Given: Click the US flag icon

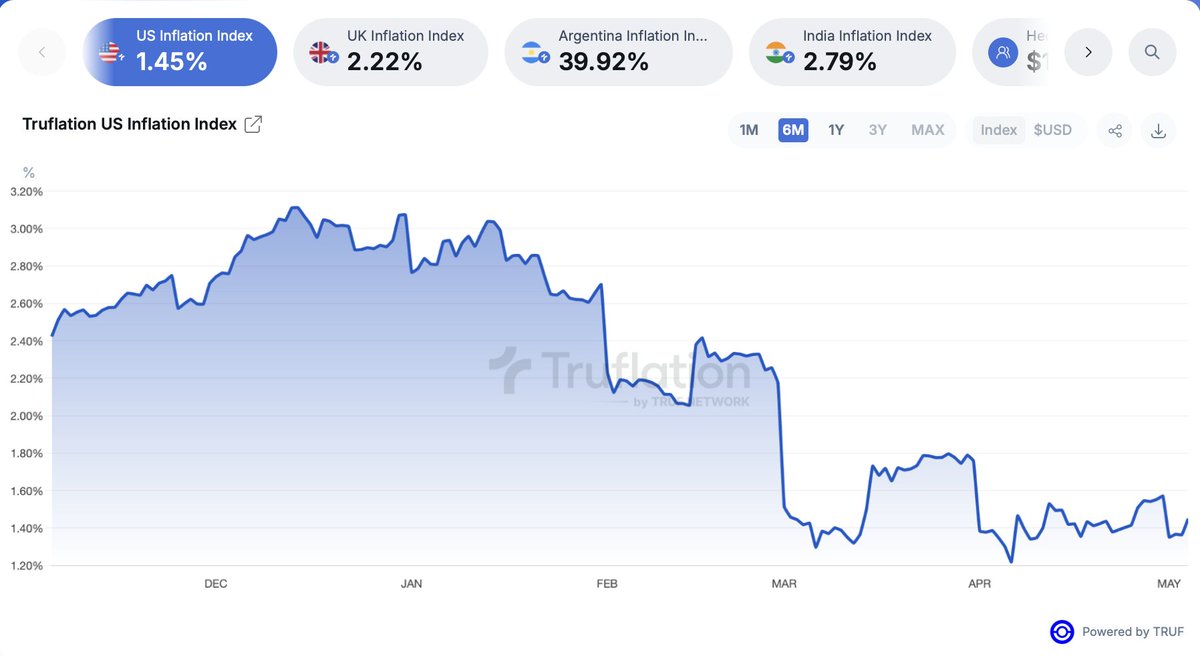Looking at the screenshot, I should (x=109, y=52).
